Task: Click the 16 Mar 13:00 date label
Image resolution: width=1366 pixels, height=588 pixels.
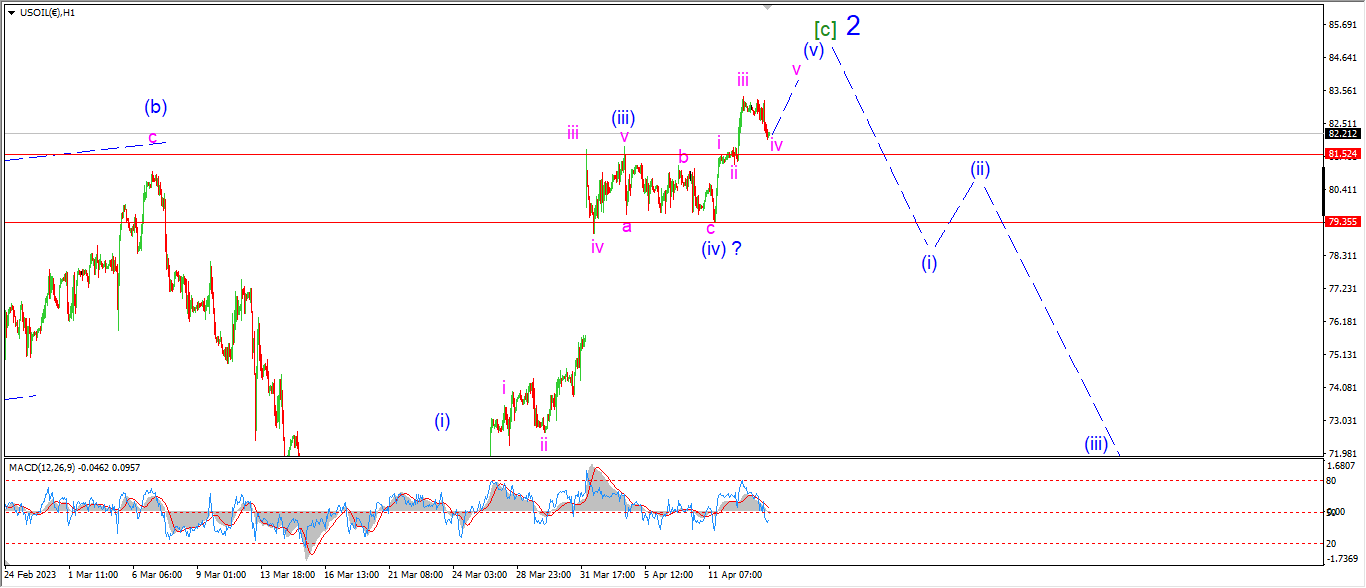Action: click(349, 575)
